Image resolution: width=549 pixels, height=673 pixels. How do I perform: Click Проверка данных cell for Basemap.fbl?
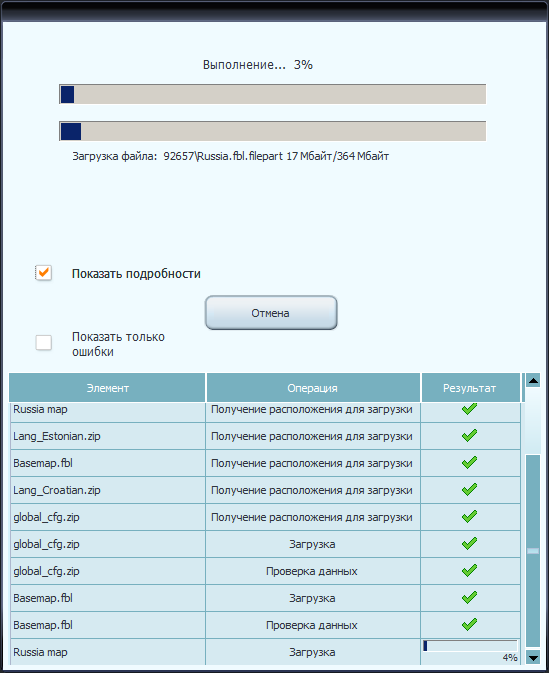click(x=312, y=625)
